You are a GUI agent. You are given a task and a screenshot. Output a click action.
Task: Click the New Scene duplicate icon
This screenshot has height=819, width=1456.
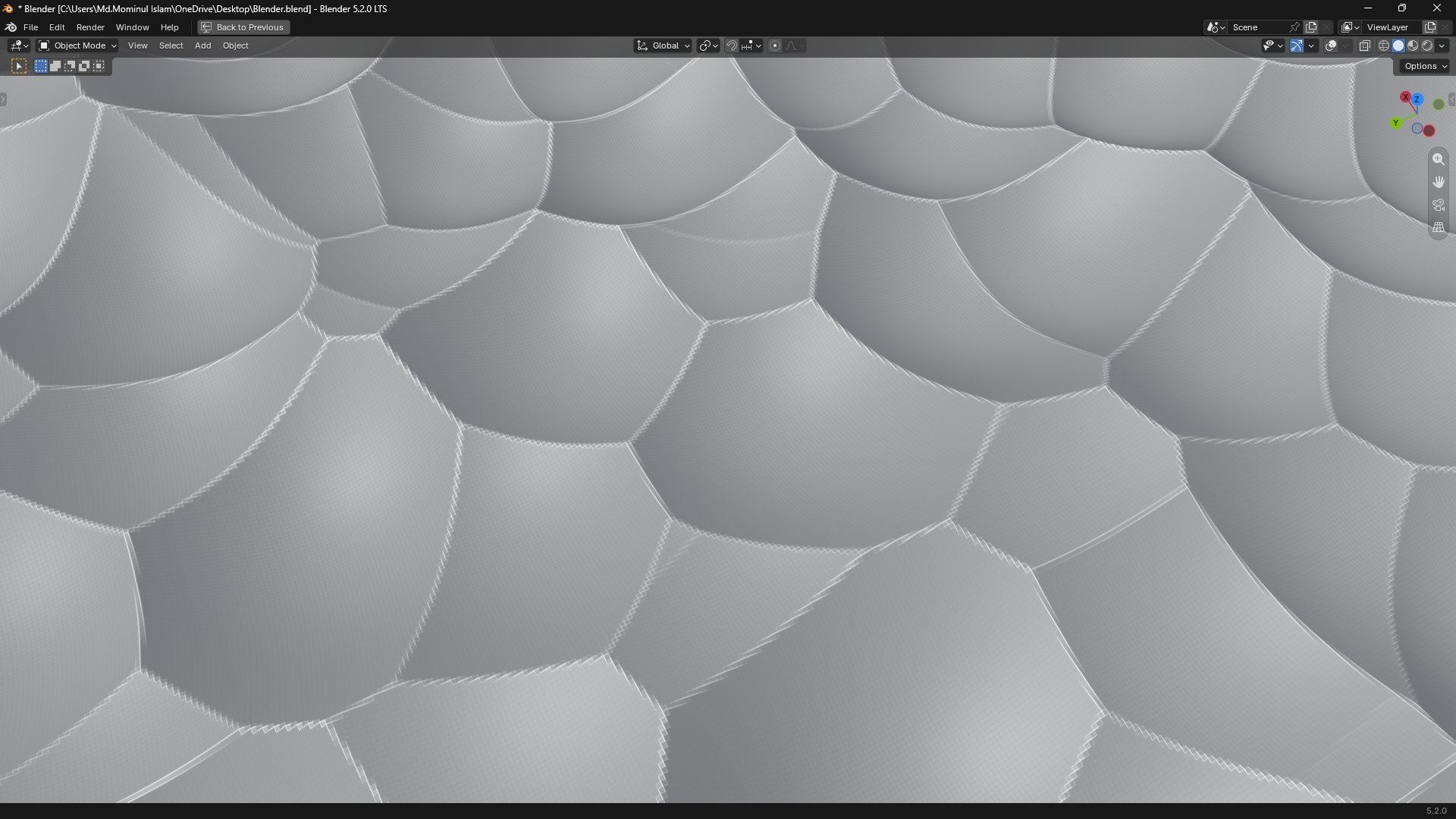coord(1311,27)
